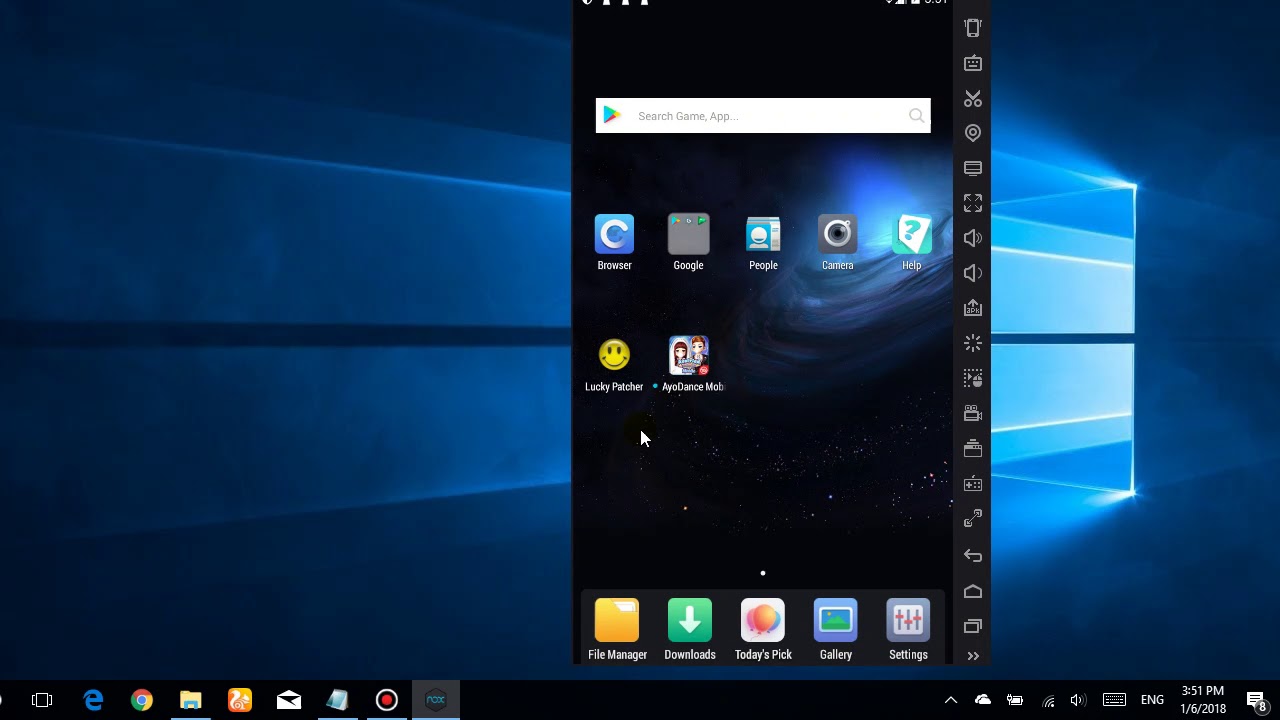The height and width of the screenshot is (720, 1280).
Task: Click the Google Play logo in search bar
Action: point(612,116)
